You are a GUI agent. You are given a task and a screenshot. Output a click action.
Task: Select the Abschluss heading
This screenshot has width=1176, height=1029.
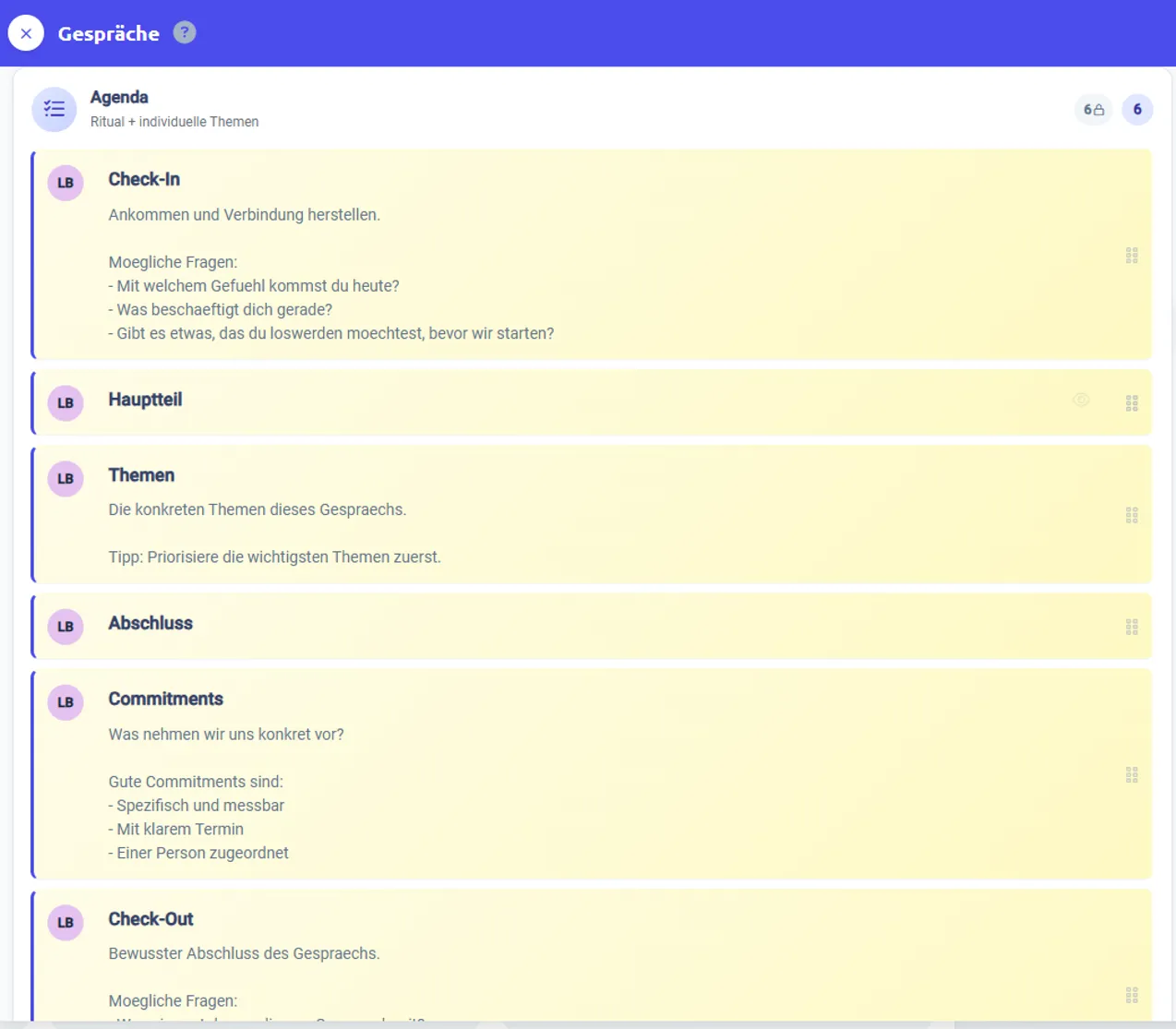[x=150, y=623]
